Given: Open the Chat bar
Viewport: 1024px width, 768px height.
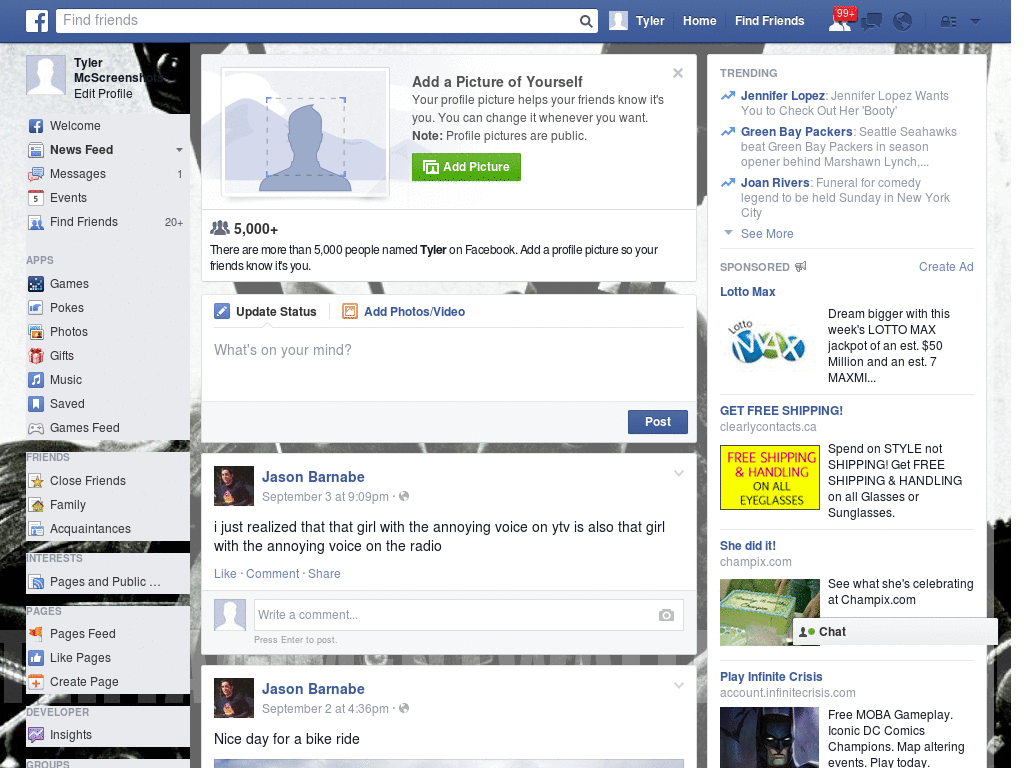Looking at the screenshot, I should point(895,632).
